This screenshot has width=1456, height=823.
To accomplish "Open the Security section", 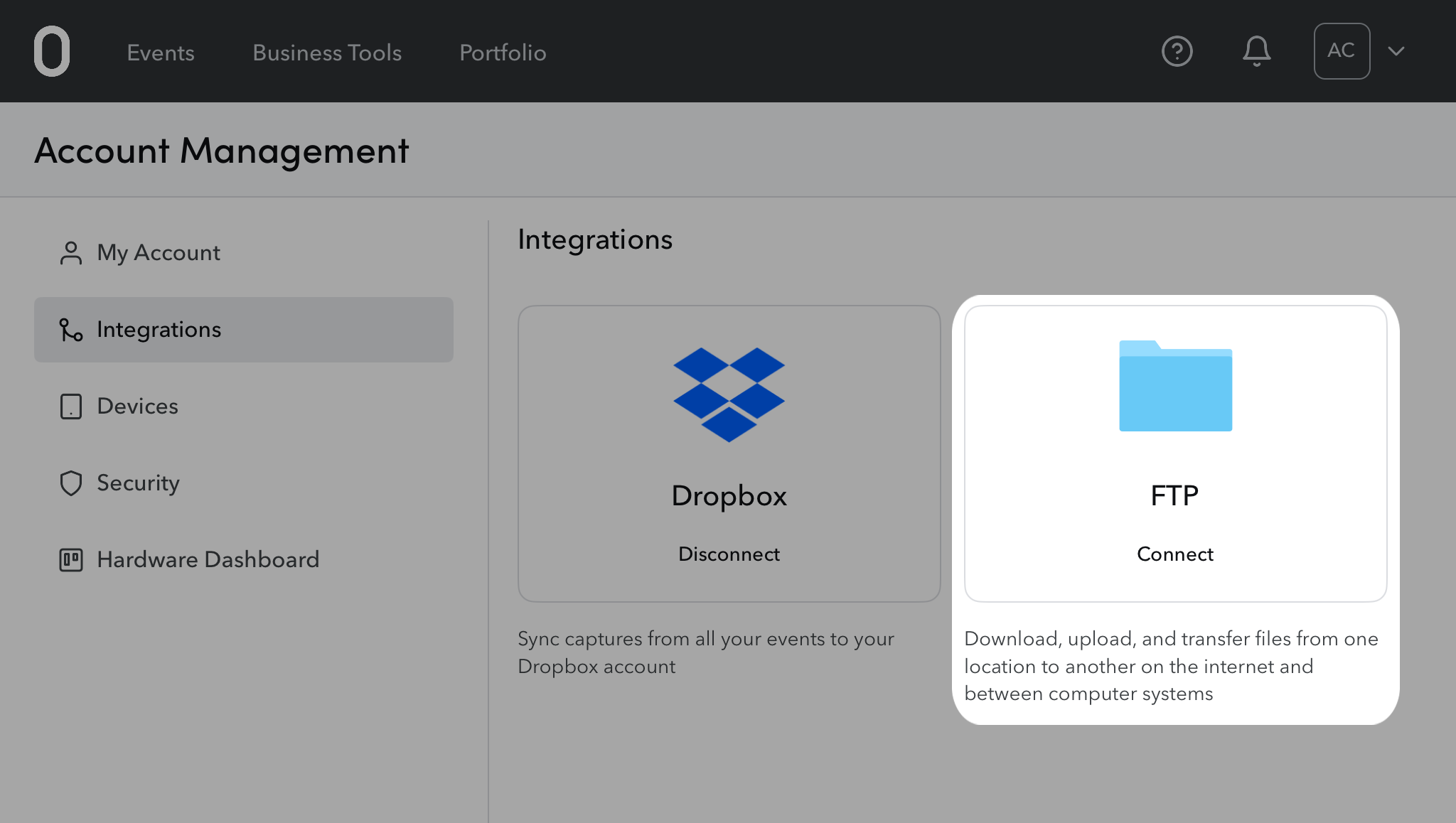I will click(244, 483).
